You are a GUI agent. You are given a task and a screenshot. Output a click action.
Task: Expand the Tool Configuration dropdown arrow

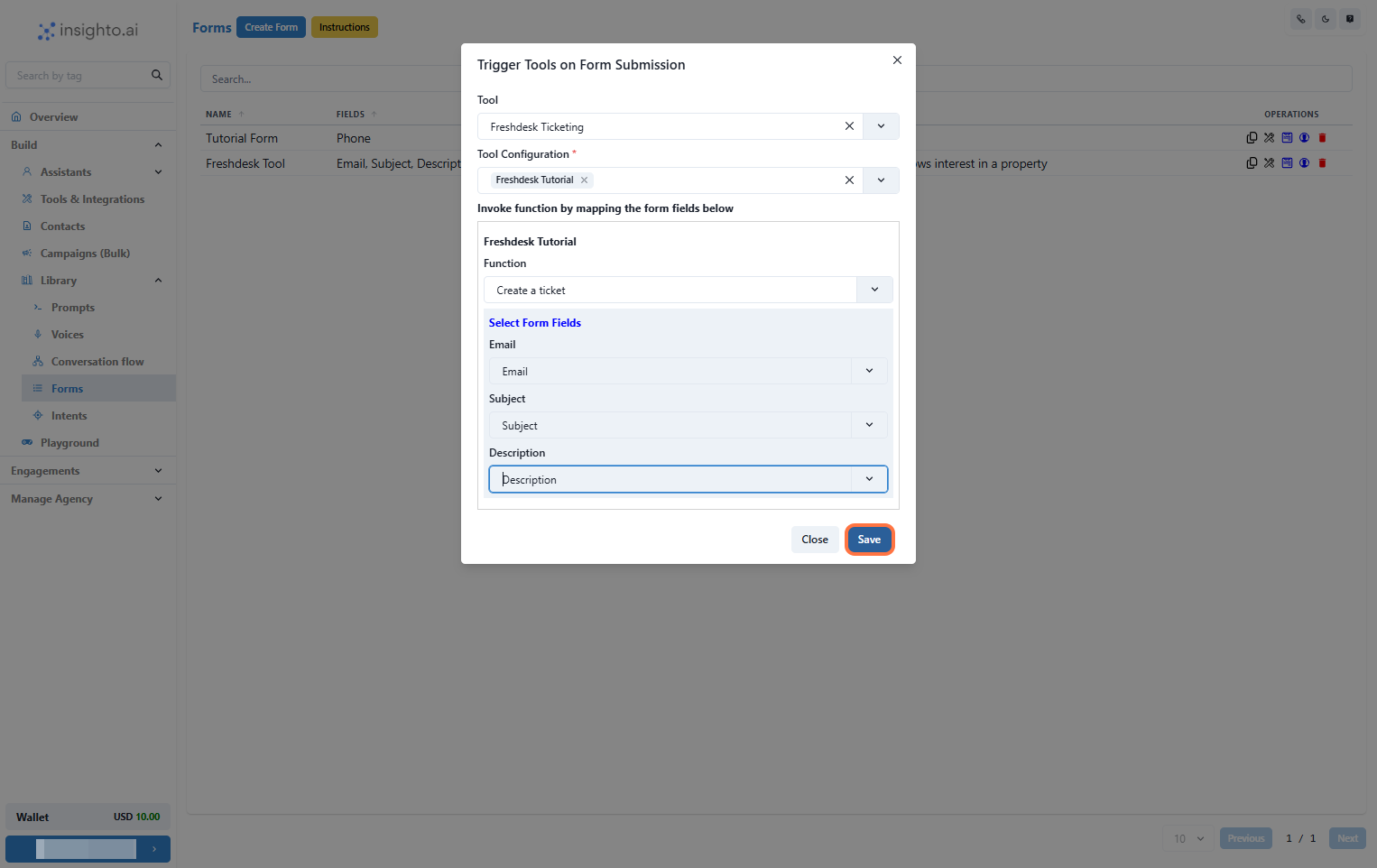point(882,180)
